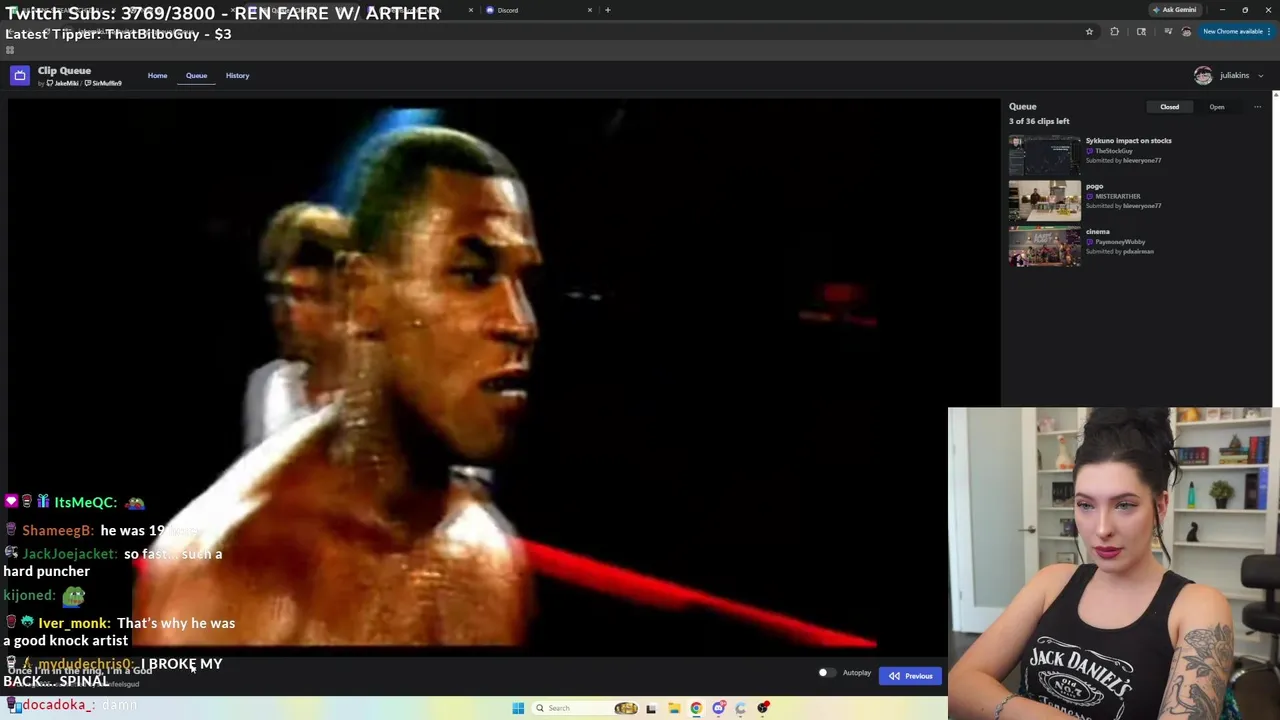Toggle the Autoplay switch

click(x=826, y=673)
